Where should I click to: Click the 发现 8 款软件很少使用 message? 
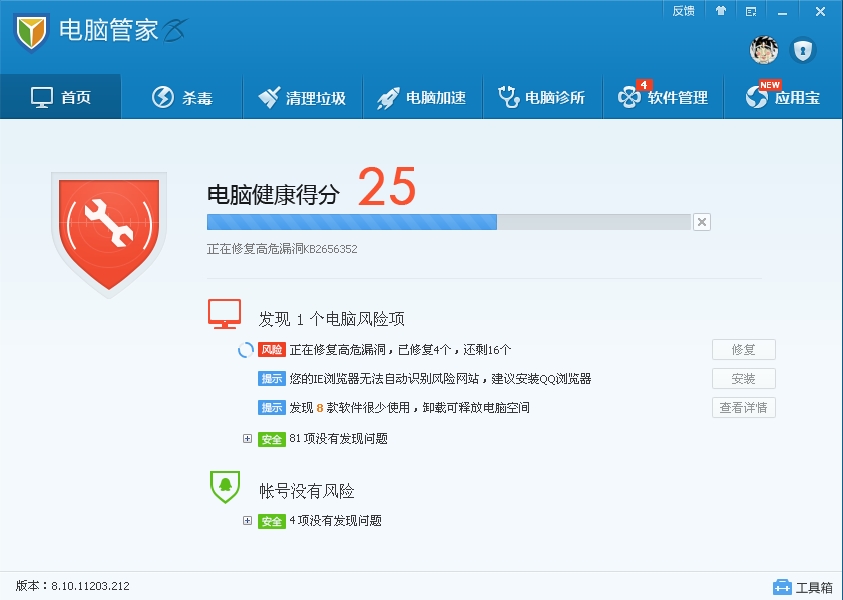[410, 408]
